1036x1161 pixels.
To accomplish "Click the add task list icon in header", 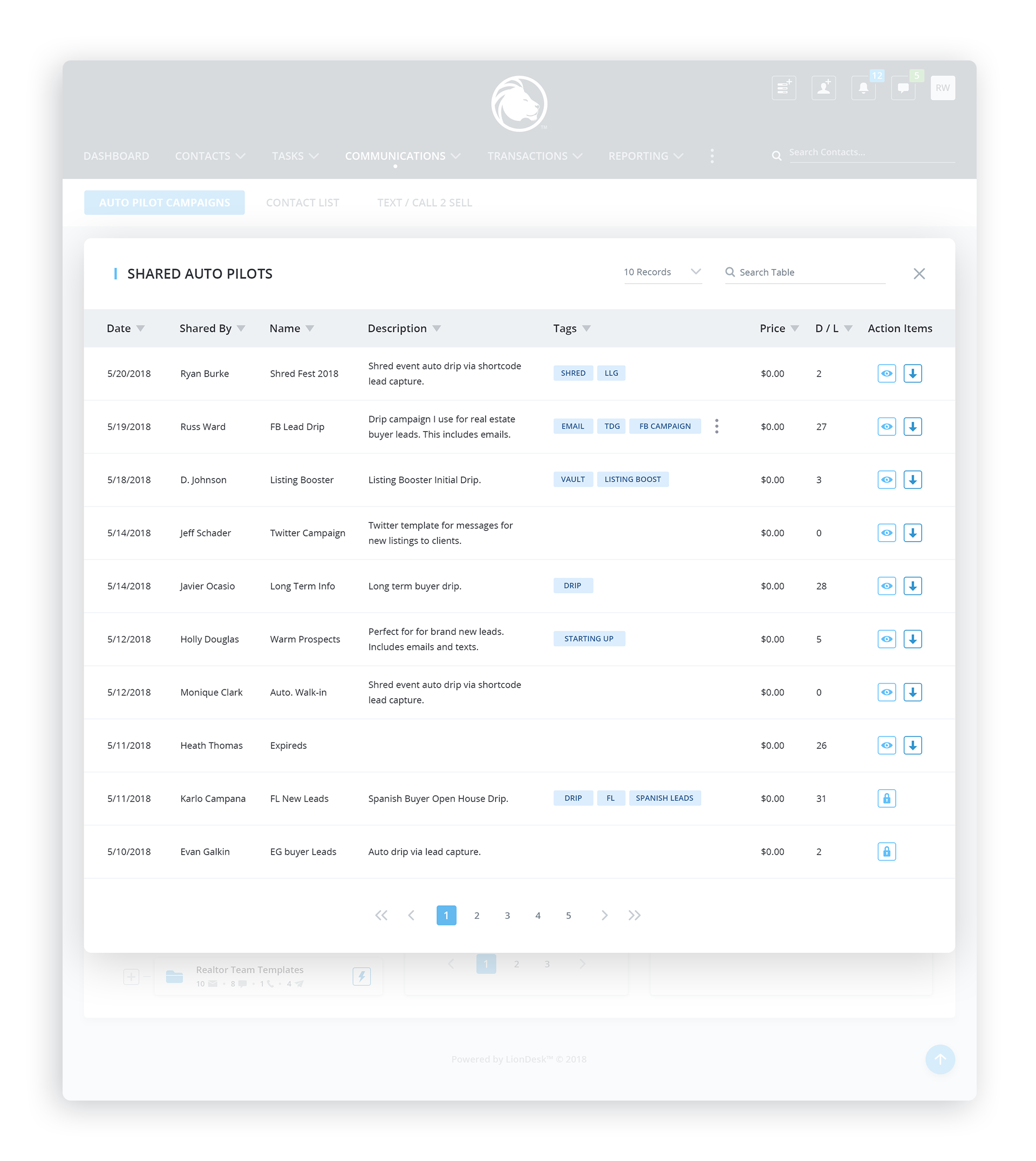I will [783, 87].
